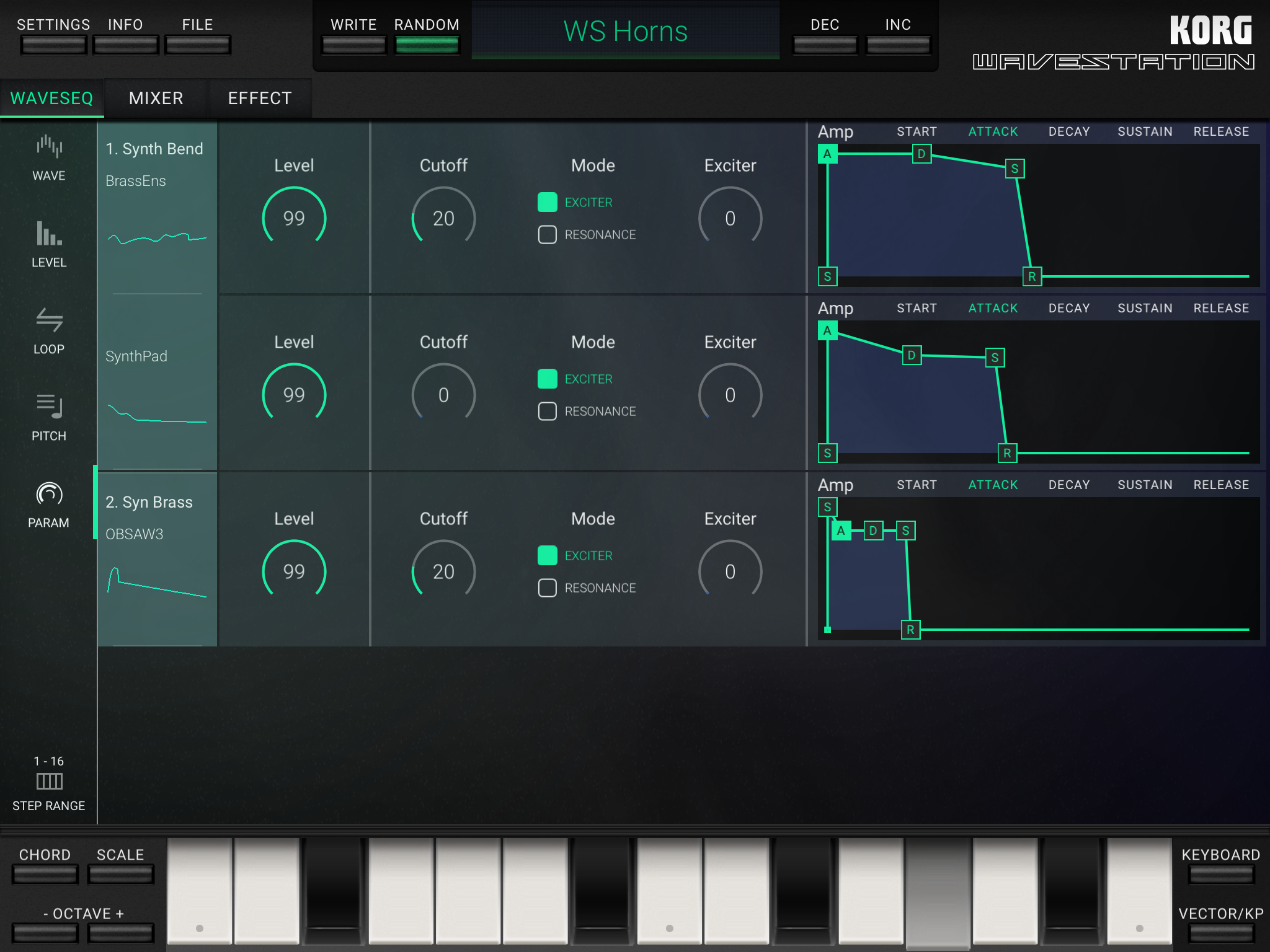Click the A node in OBSAW3 envelope
The image size is (1270, 952).
[841, 531]
